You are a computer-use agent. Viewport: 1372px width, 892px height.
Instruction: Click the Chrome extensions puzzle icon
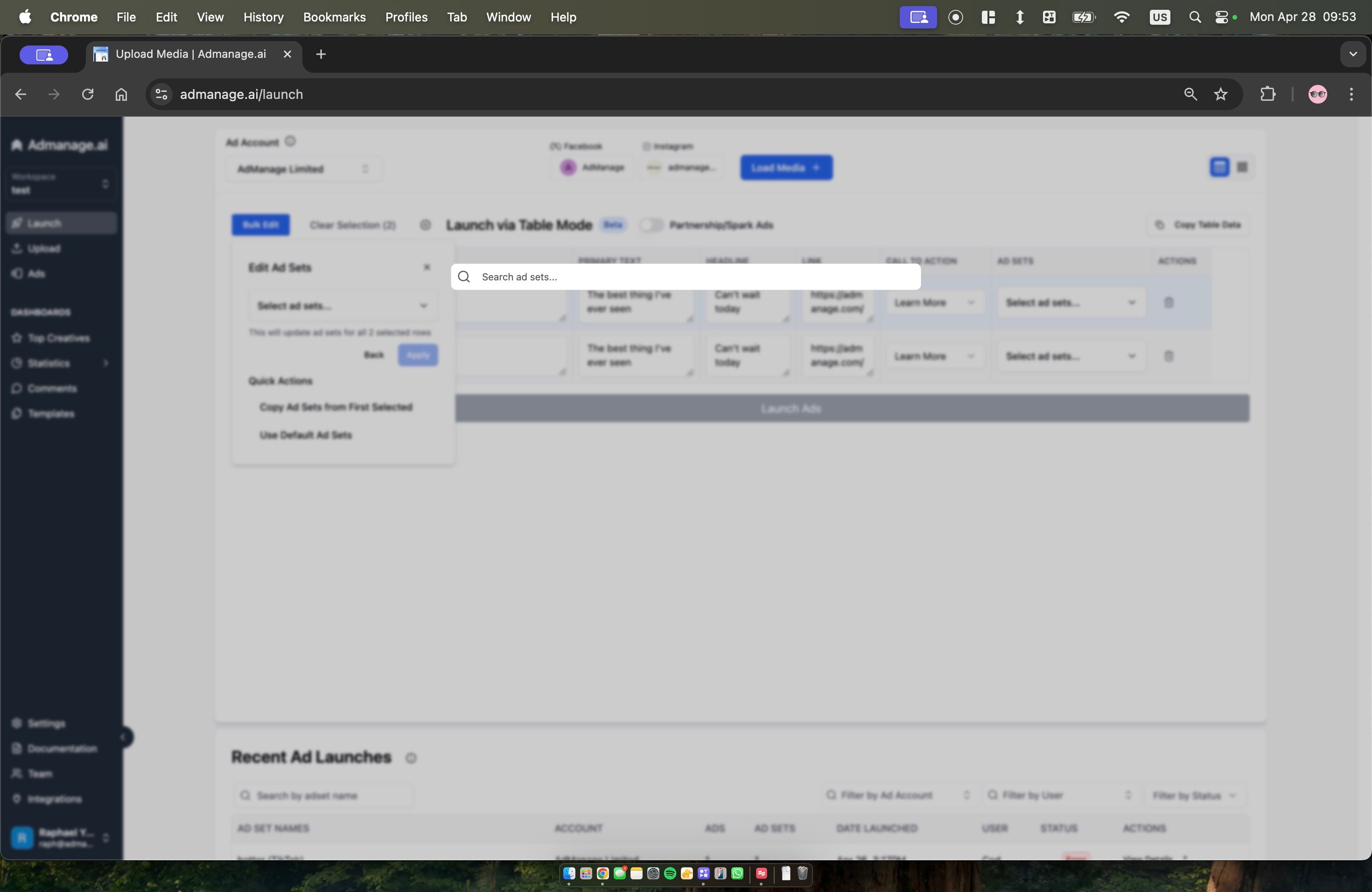coord(1267,94)
